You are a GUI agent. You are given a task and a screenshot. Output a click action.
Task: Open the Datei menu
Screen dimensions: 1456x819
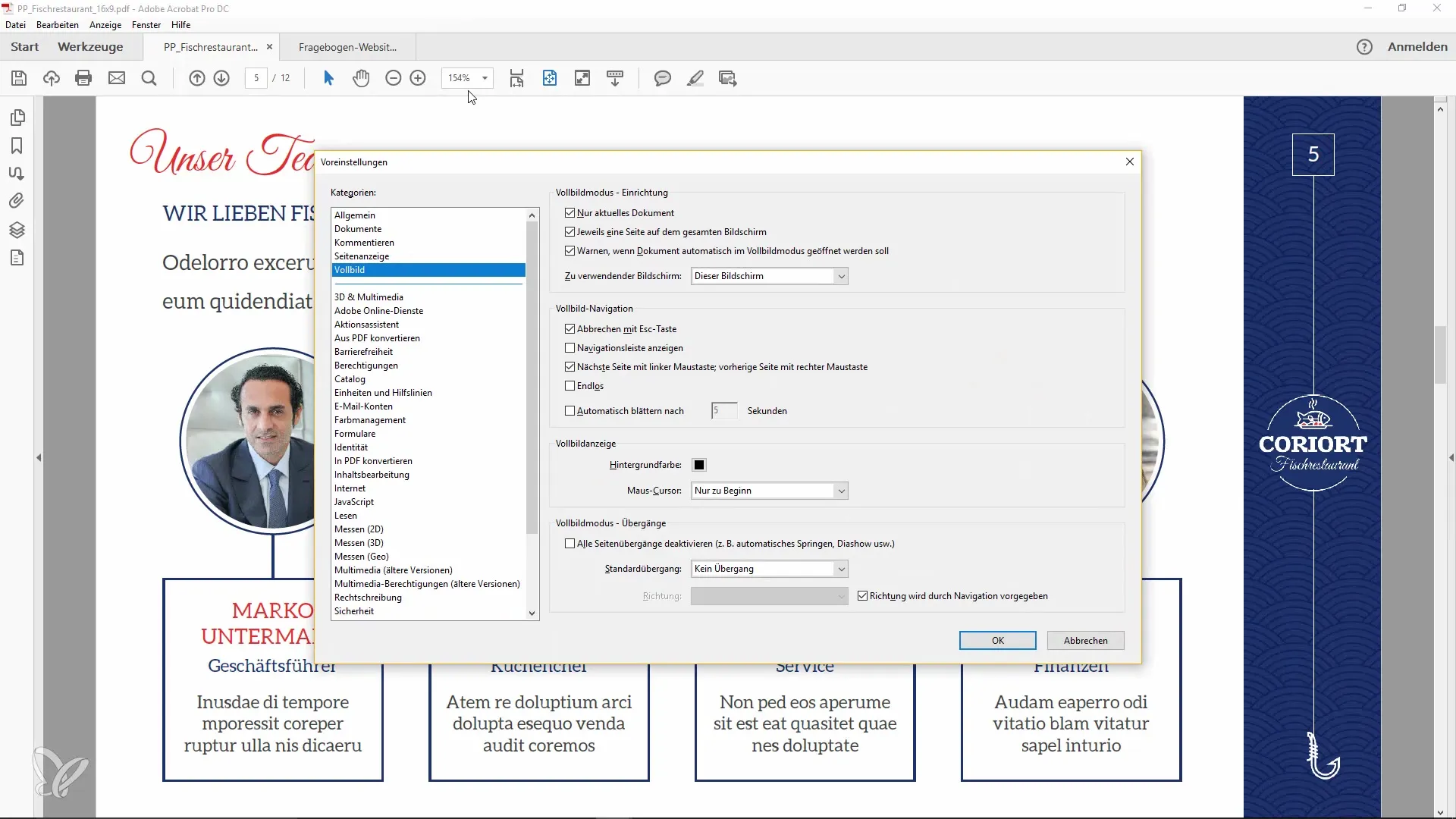tap(15, 25)
